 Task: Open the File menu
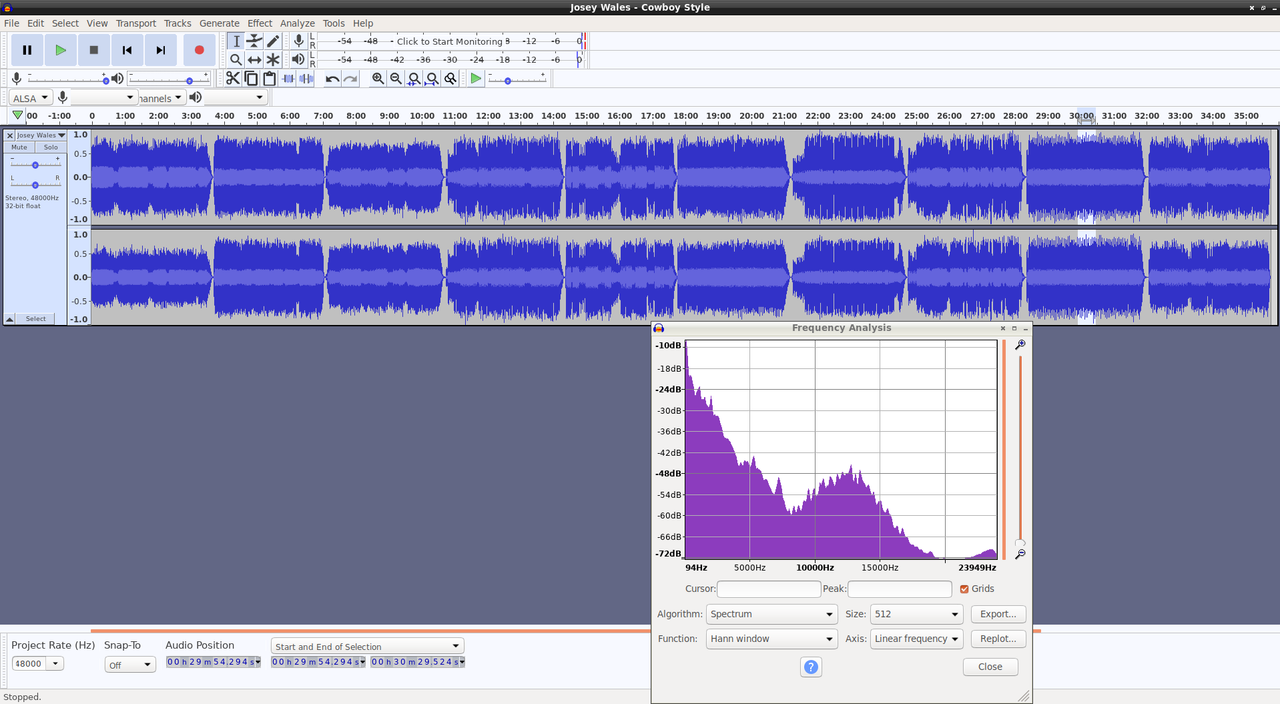point(11,23)
